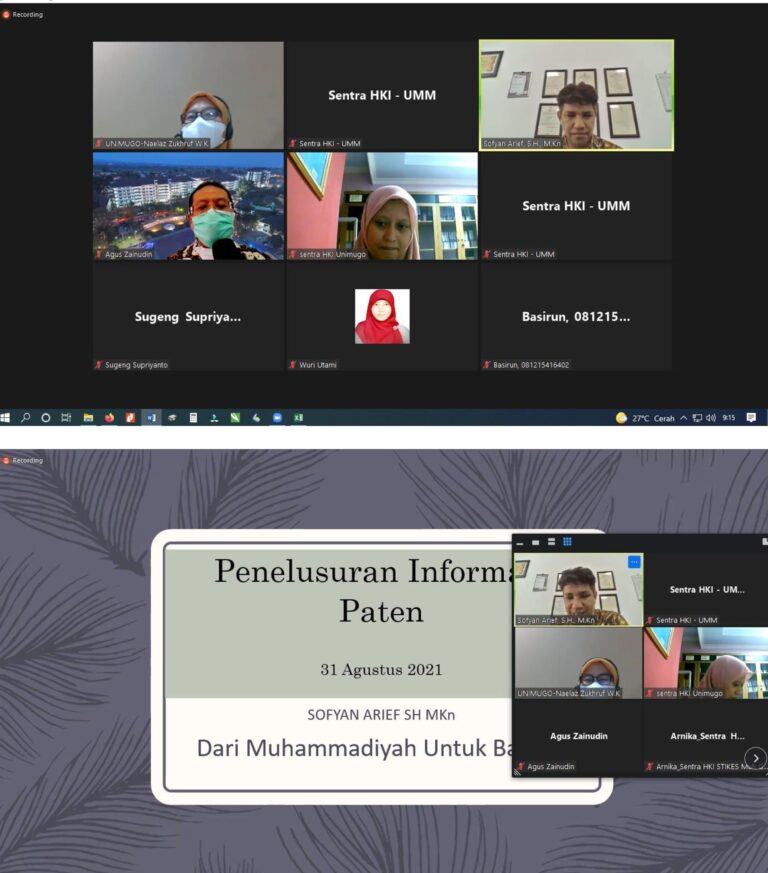768x873 pixels.
Task: Switch to Microsoft Word in taskbar
Action: click(151, 418)
